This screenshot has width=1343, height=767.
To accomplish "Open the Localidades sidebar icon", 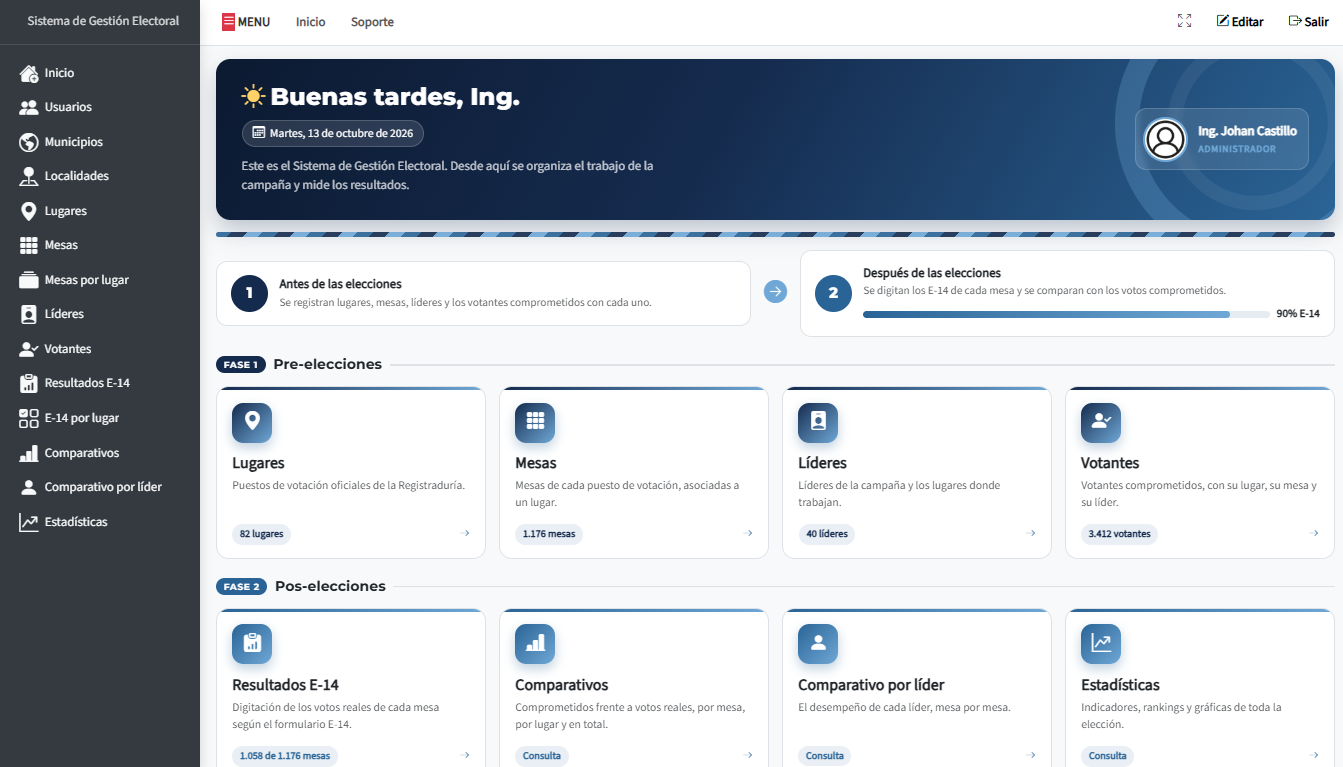I will click(29, 176).
